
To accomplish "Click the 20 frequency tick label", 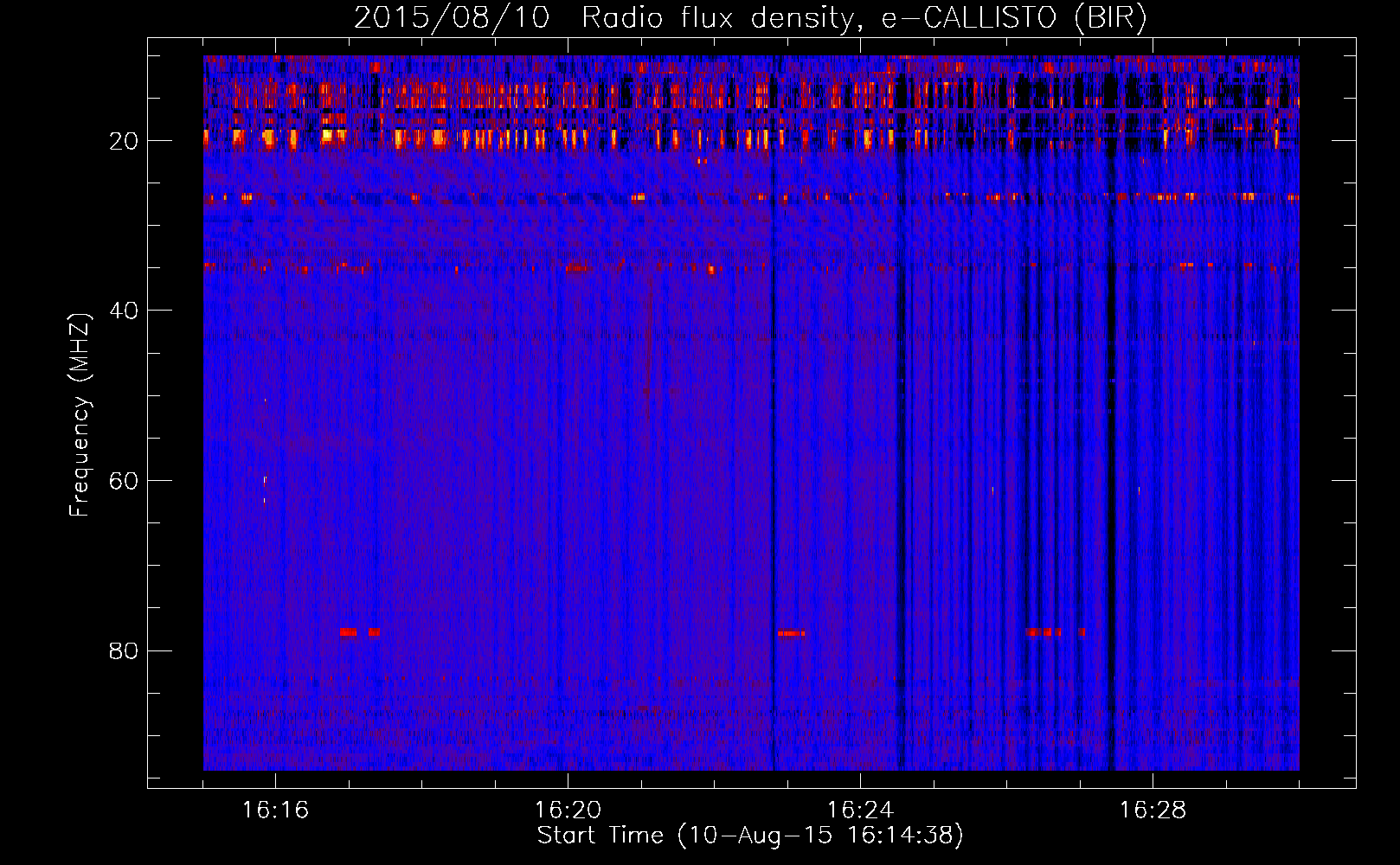I will (124, 141).
